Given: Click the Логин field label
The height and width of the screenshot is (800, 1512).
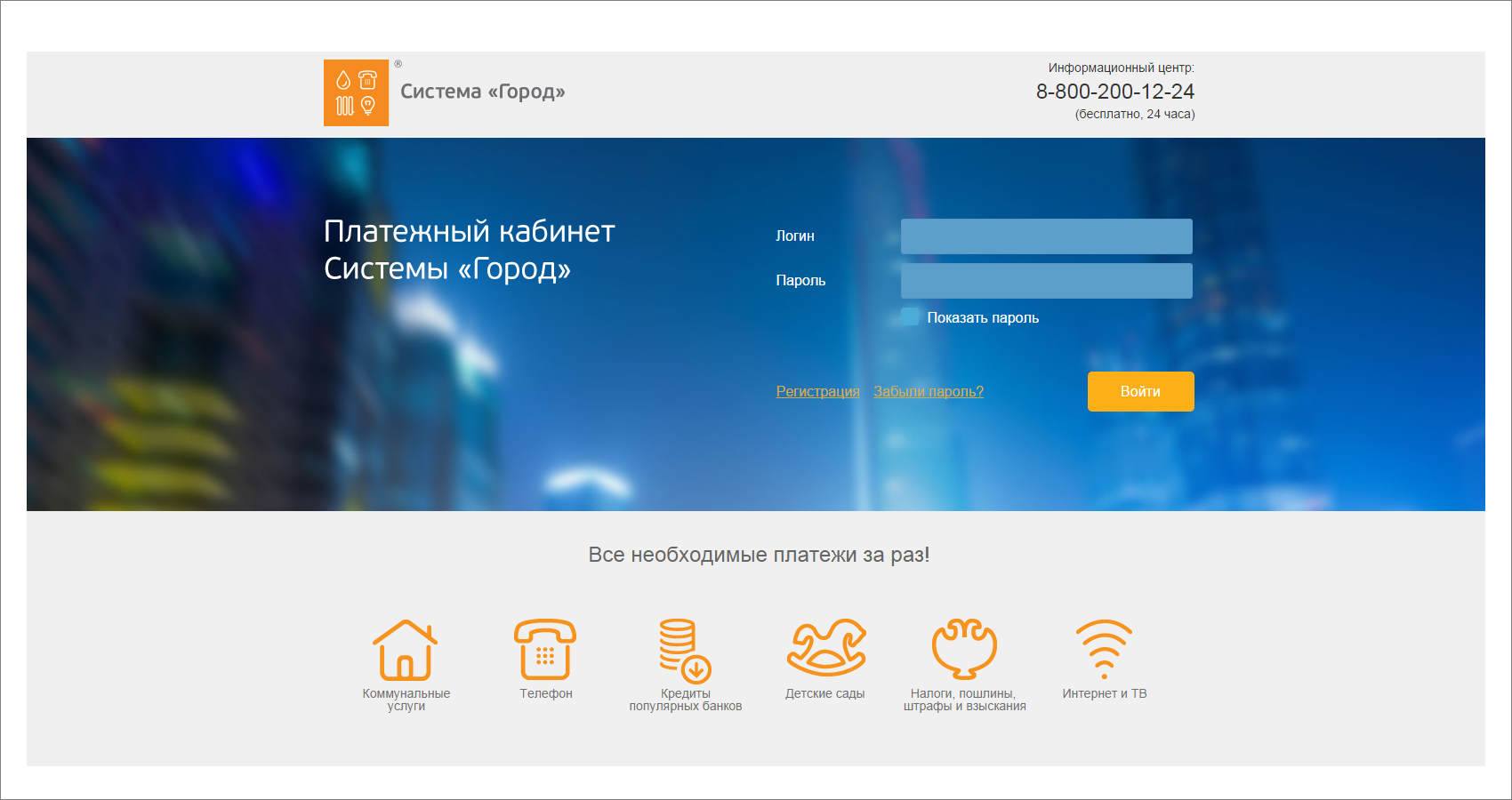Looking at the screenshot, I should coord(795,236).
